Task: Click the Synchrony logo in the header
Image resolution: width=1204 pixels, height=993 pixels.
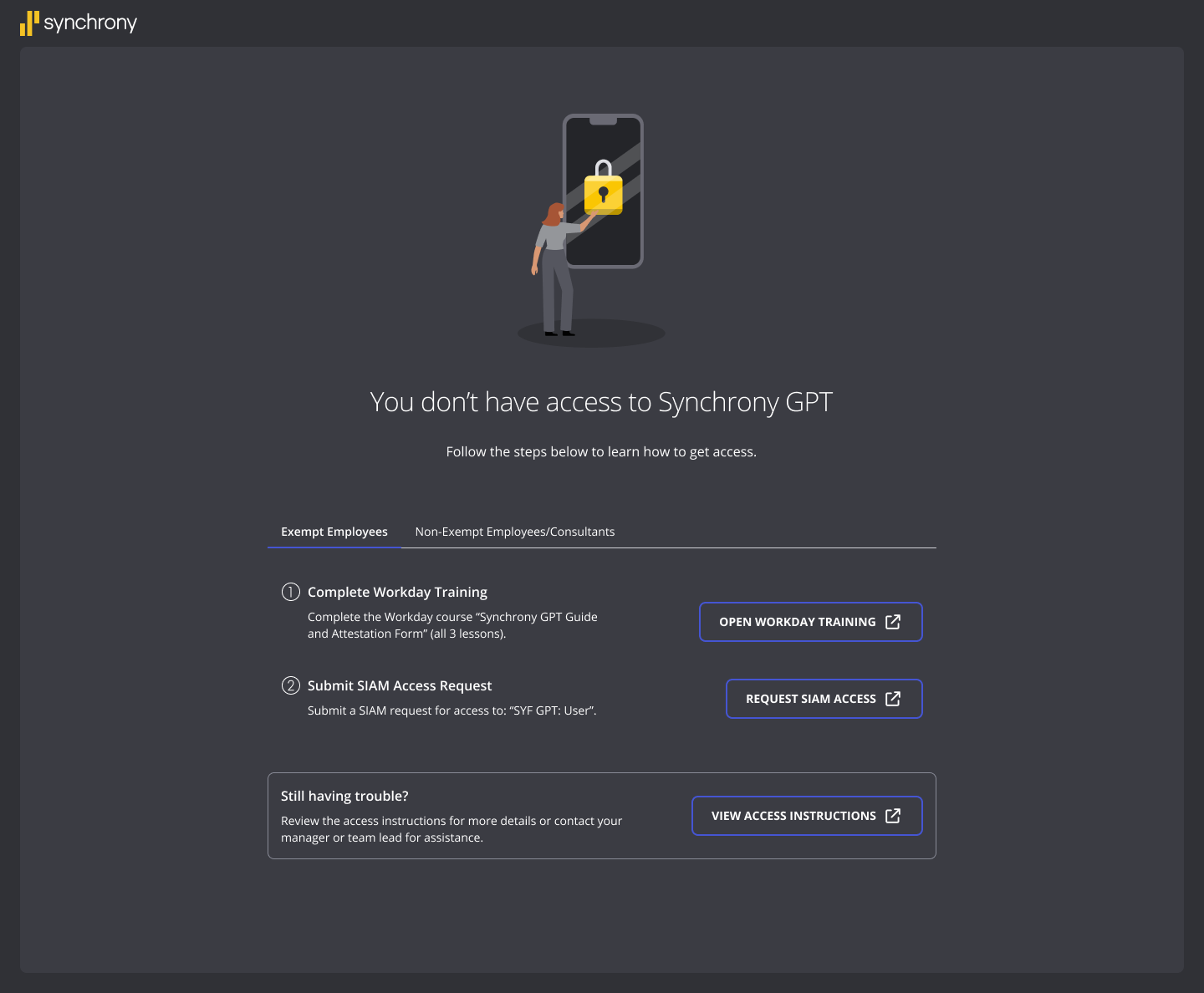Action: click(79, 23)
